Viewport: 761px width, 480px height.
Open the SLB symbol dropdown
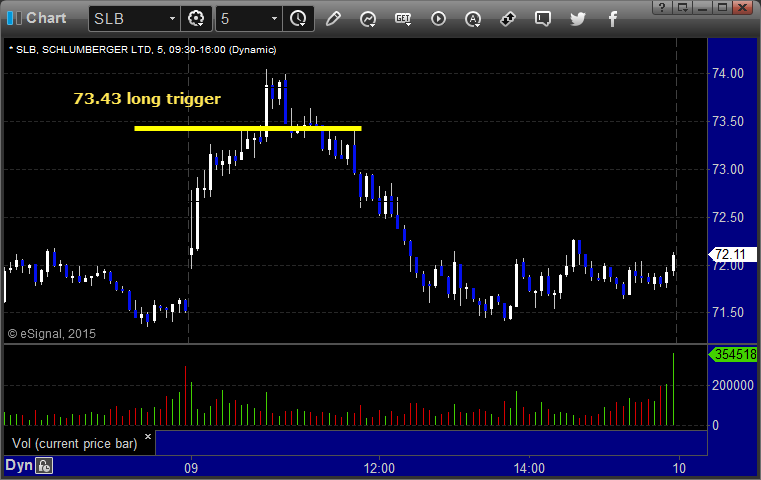pyautogui.click(x=172, y=19)
